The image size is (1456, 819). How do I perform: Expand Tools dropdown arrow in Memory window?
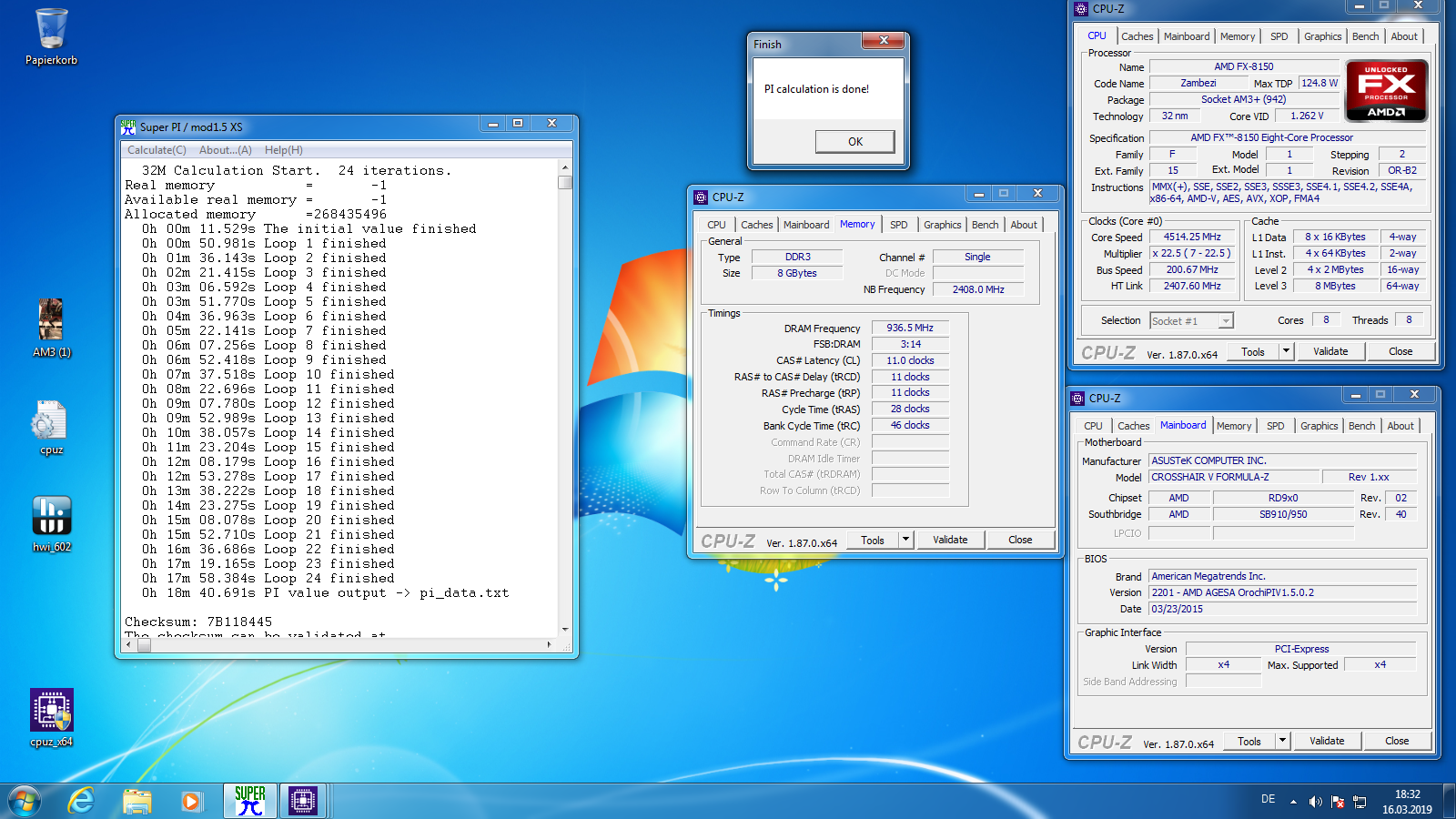905,540
